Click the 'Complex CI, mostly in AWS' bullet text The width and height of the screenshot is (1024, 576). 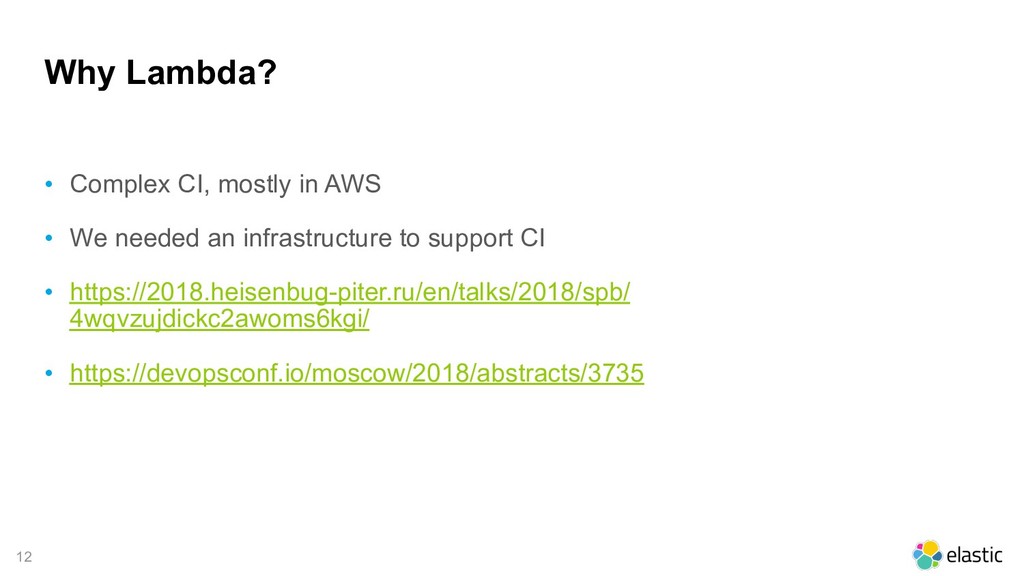tap(225, 184)
